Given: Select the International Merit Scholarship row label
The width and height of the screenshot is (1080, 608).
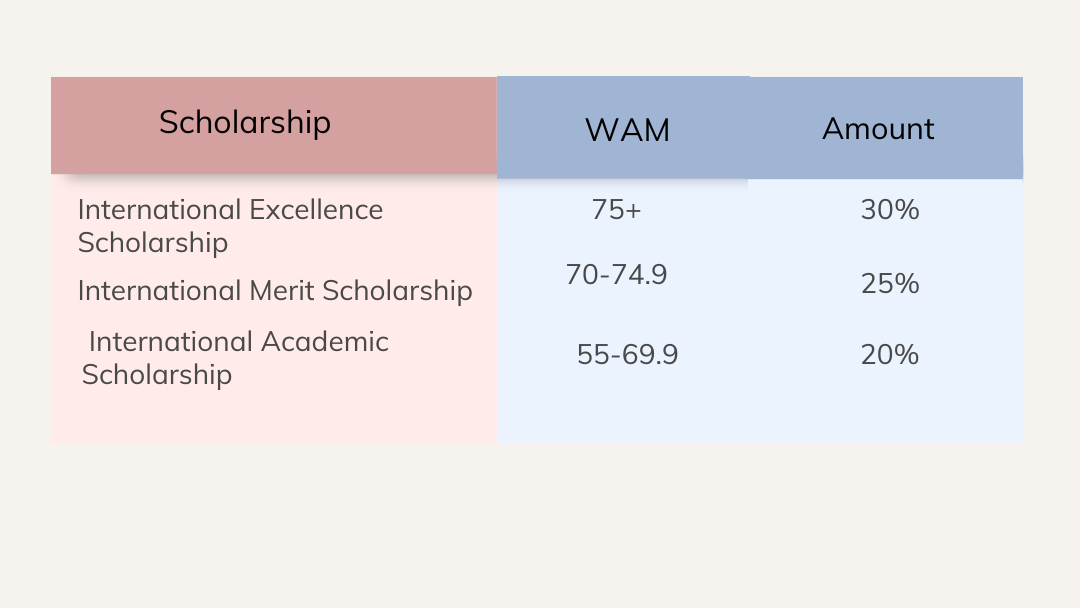Looking at the screenshot, I should (x=274, y=291).
